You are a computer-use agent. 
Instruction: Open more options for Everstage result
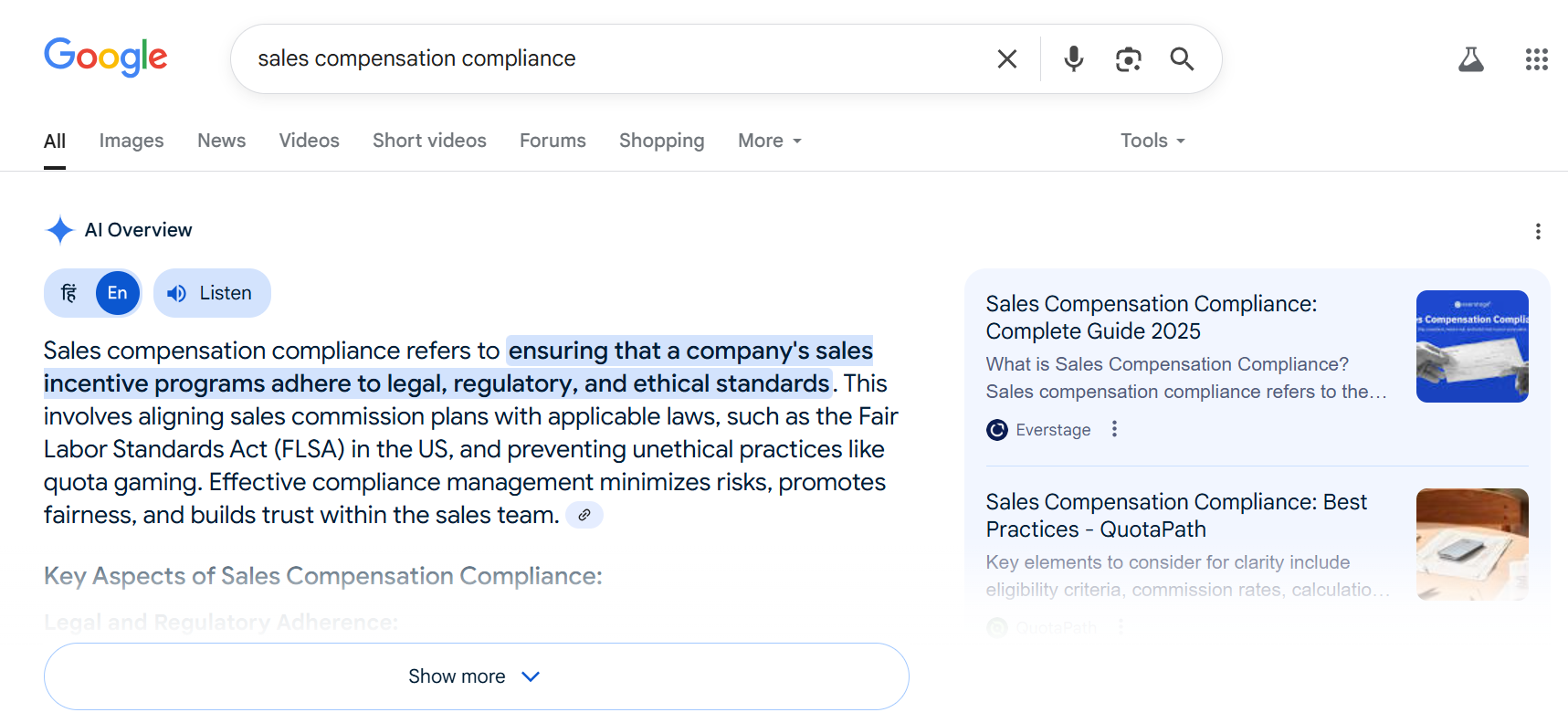pyautogui.click(x=1114, y=429)
